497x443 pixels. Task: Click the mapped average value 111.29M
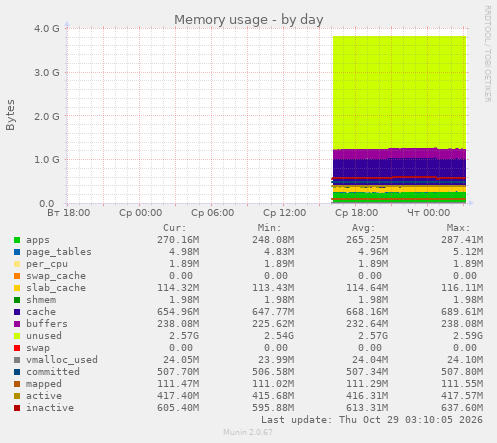[367, 384]
